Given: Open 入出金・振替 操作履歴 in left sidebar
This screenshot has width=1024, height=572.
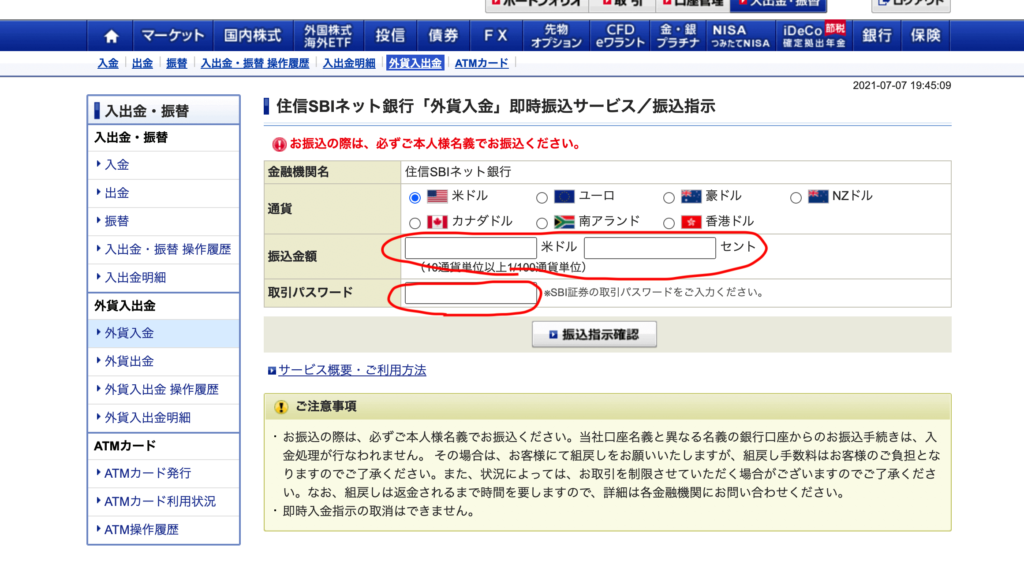Looking at the screenshot, I should click(x=163, y=249).
